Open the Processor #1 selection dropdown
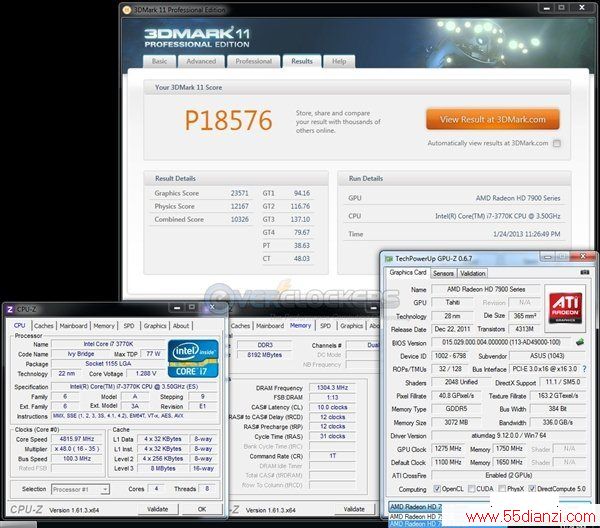The width and height of the screenshot is (600, 528). (80, 489)
